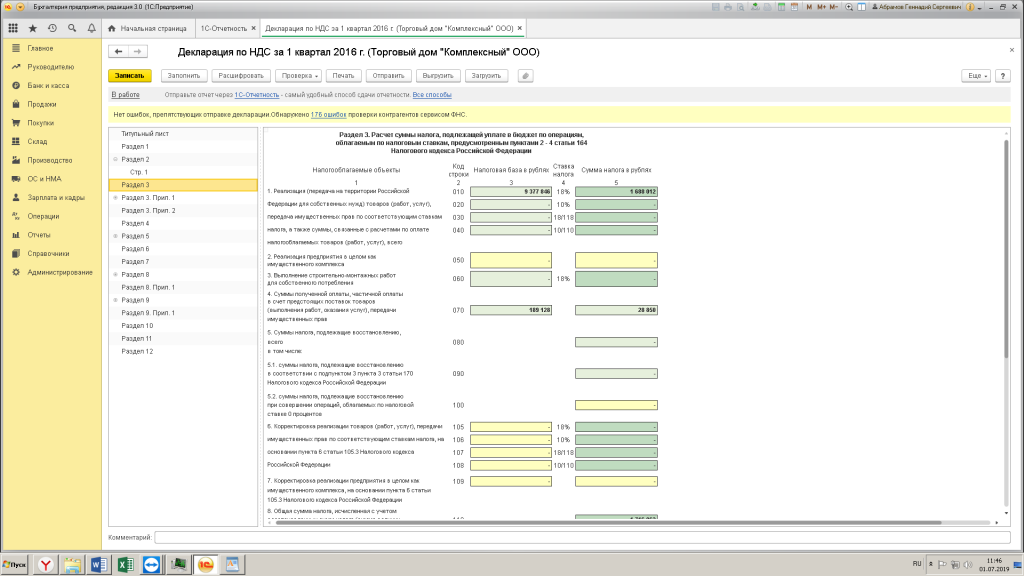The height and width of the screenshot is (576, 1024).
Task: Click tax base cell for line 010
Action: (x=511, y=192)
